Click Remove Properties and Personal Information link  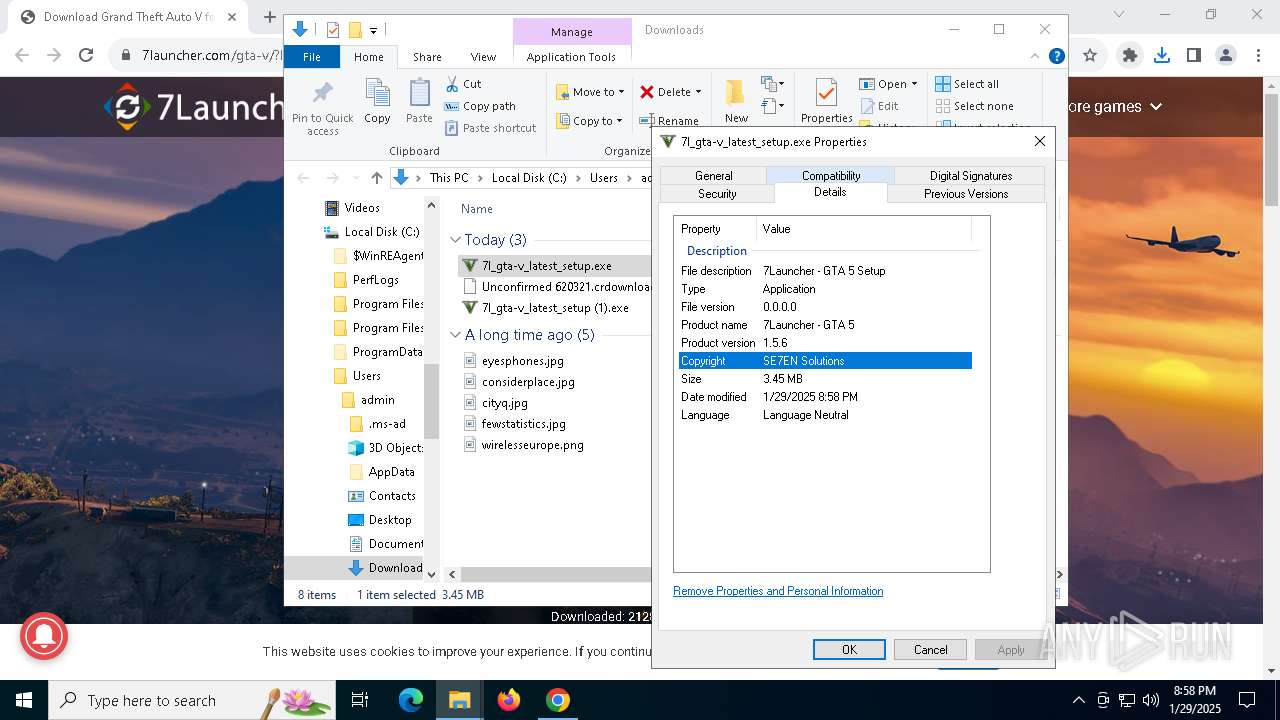coord(778,591)
